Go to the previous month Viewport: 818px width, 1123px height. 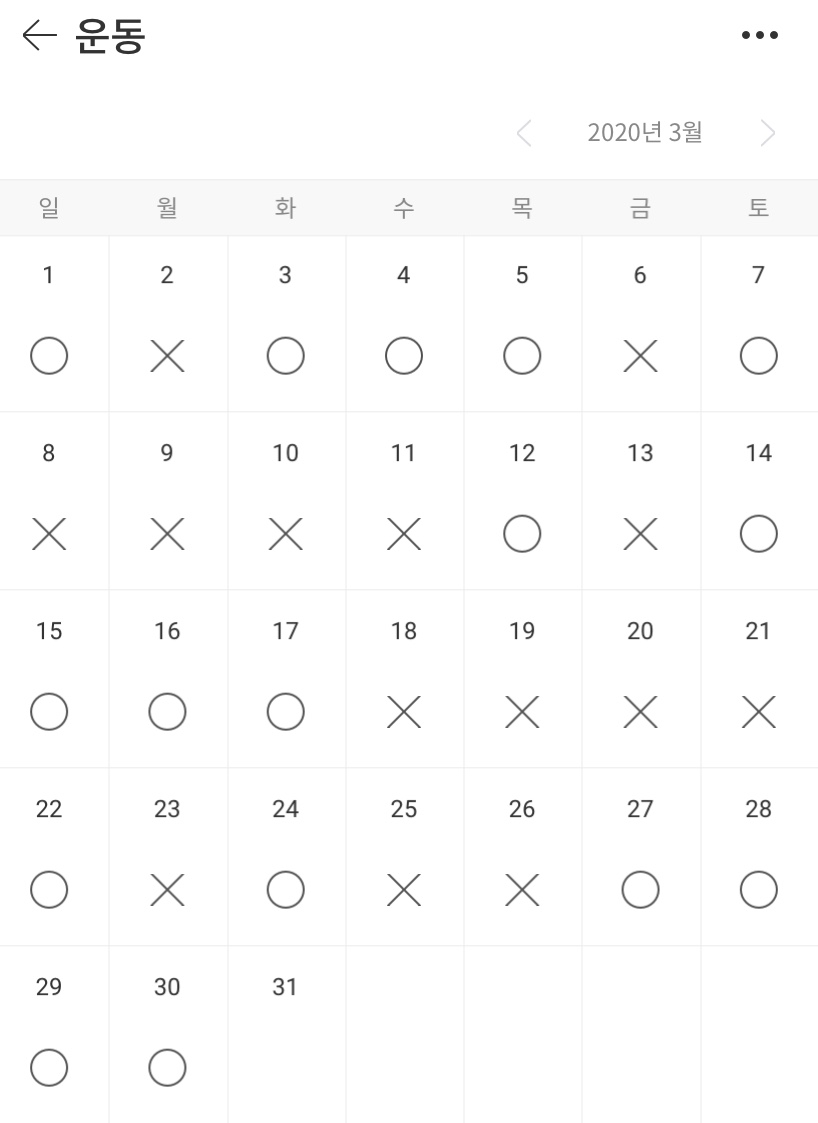(x=524, y=132)
